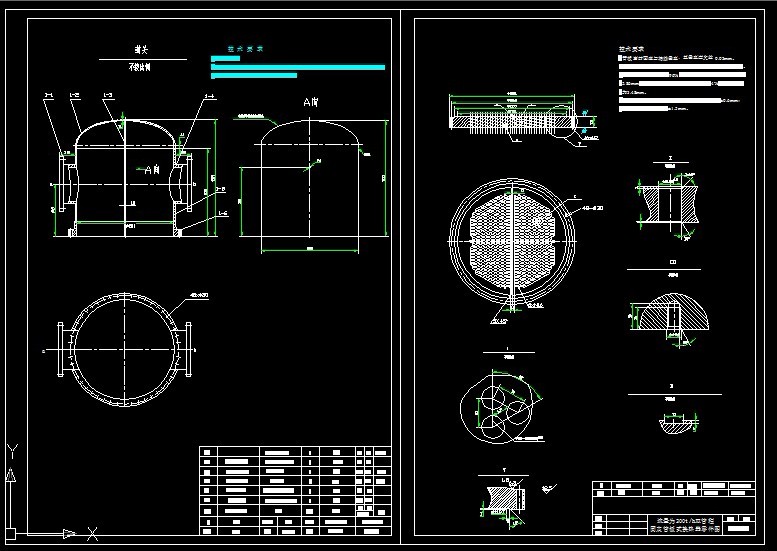777x551 pixels.
Task: Select the parts list table in the left sheet
Action: pyautogui.click(x=295, y=491)
